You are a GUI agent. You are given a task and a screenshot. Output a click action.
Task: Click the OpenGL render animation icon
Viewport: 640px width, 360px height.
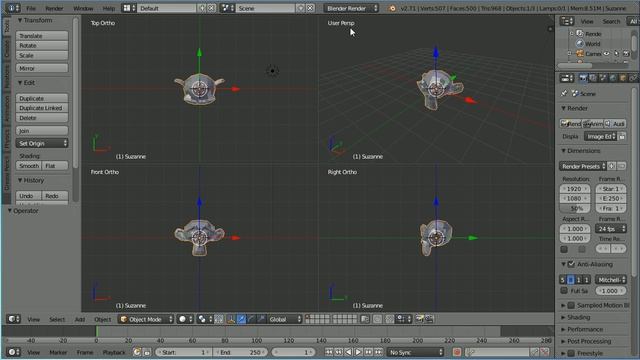pos(429,319)
